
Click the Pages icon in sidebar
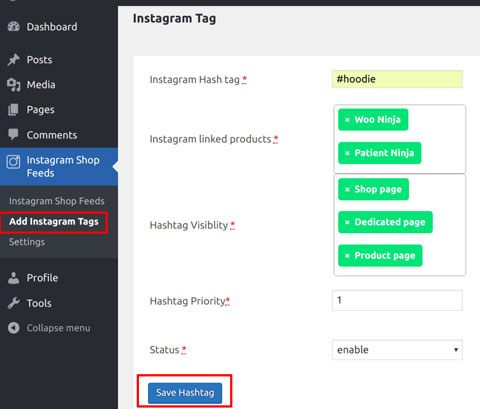pos(13,110)
